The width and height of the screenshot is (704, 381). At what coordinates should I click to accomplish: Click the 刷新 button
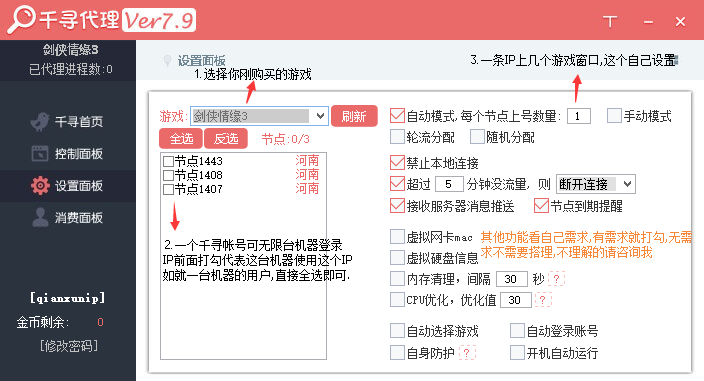pyautogui.click(x=354, y=116)
